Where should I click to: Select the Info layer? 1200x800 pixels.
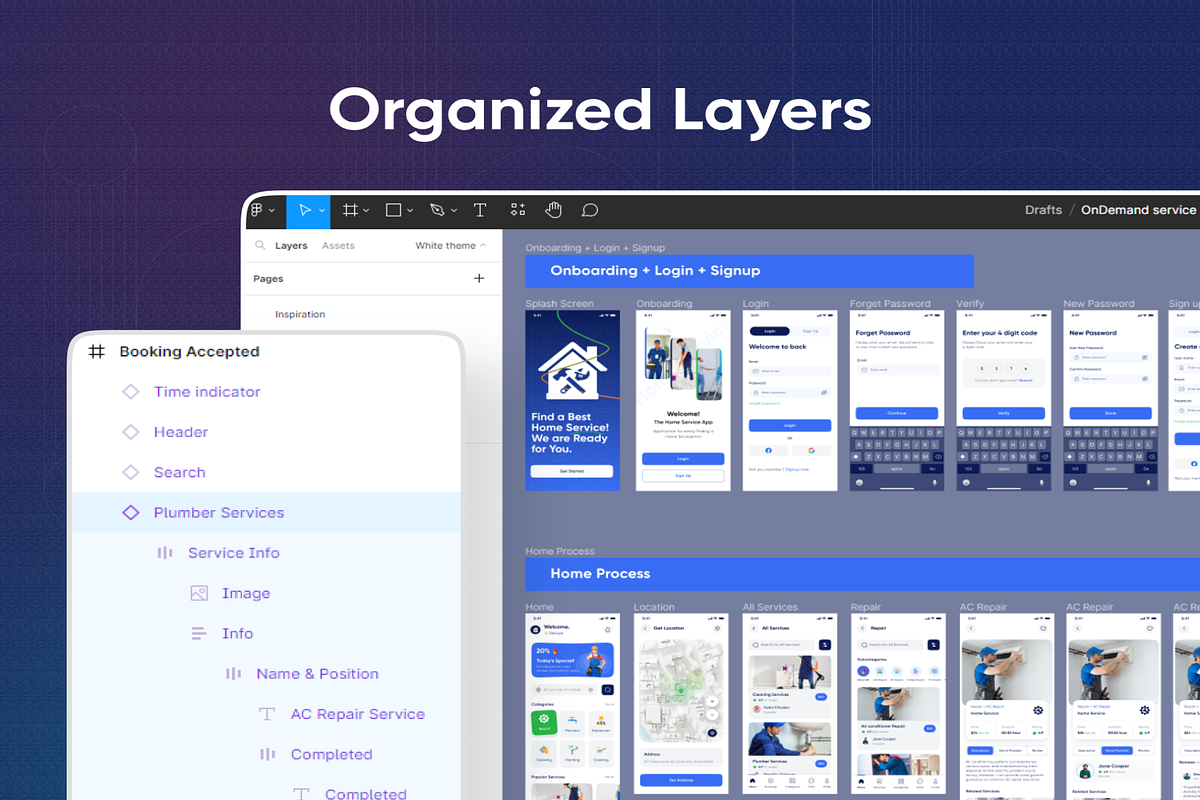coord(237,633)
